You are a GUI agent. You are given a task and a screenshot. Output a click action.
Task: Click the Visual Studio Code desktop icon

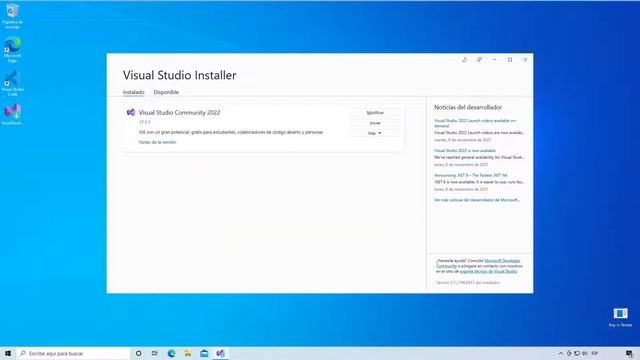(x=12, y=83)
